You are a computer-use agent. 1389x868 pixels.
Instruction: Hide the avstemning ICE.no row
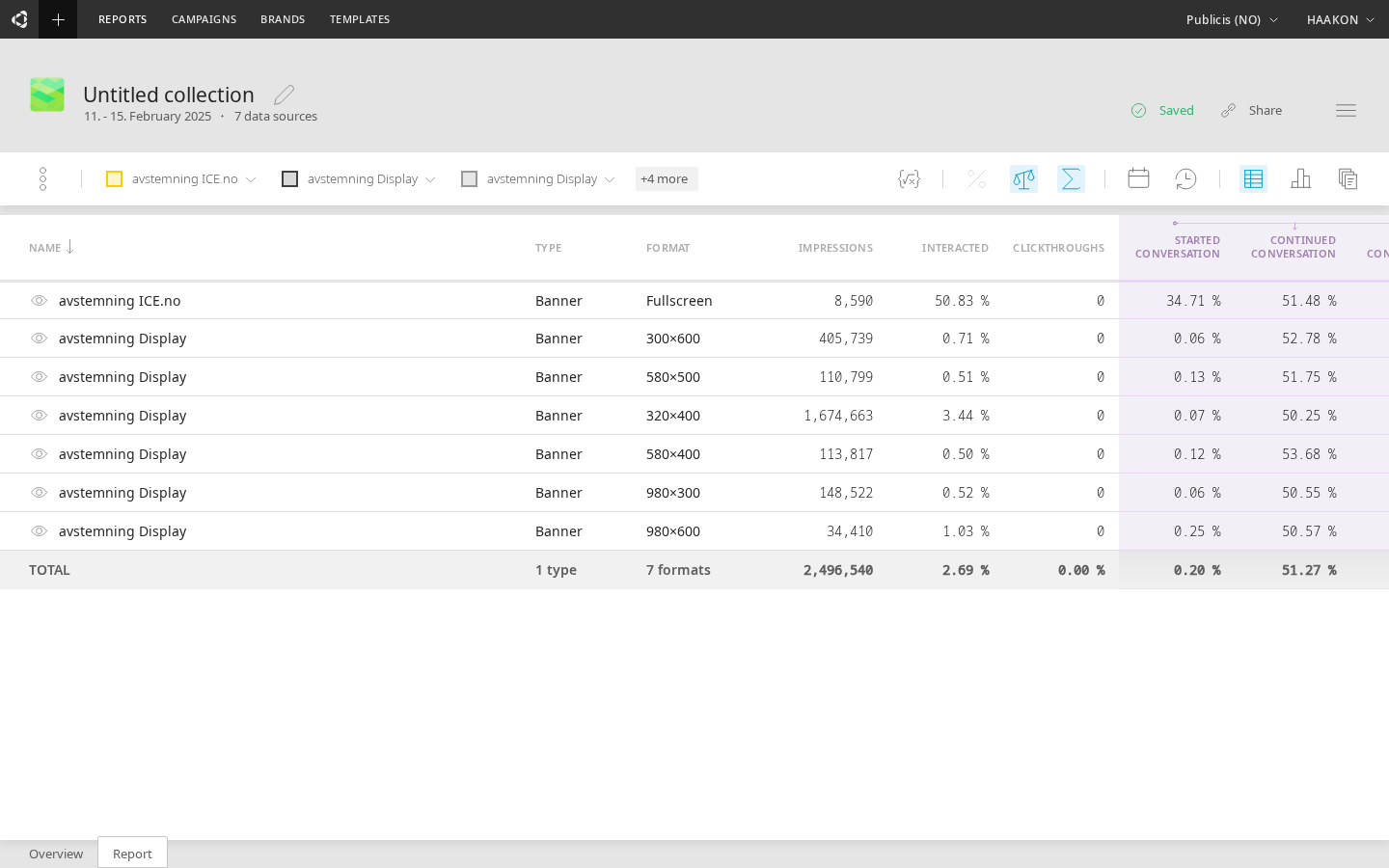(x=40, y=300)
